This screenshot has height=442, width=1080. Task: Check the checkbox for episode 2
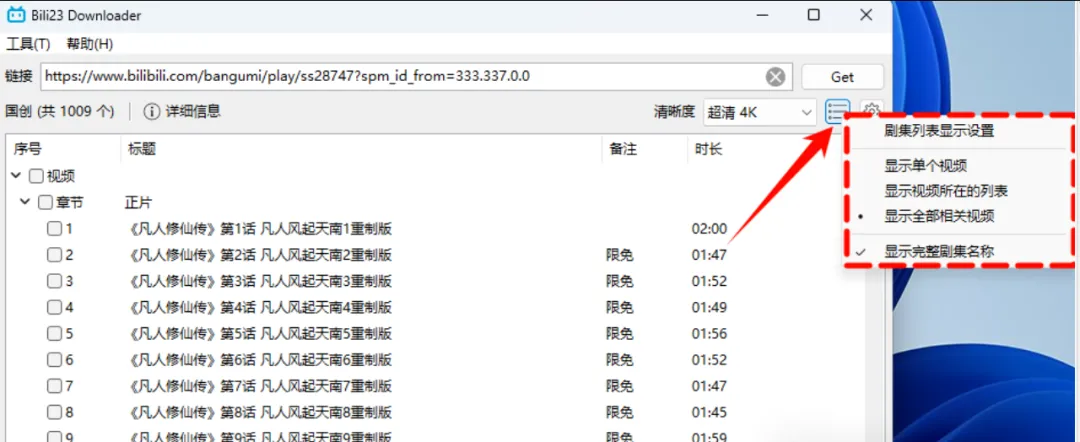point(54,255)
